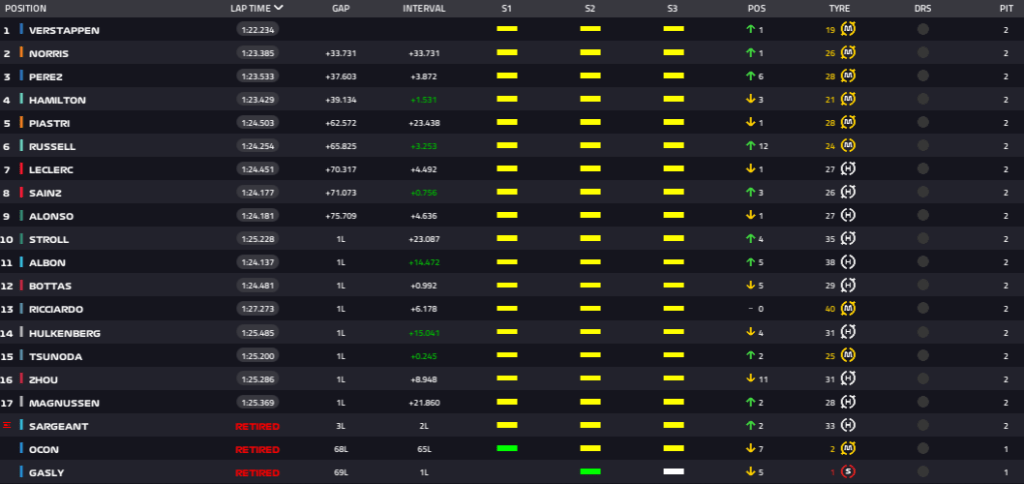Click Hamilton's yellow position-lost arrow

[x=750, y=99]
